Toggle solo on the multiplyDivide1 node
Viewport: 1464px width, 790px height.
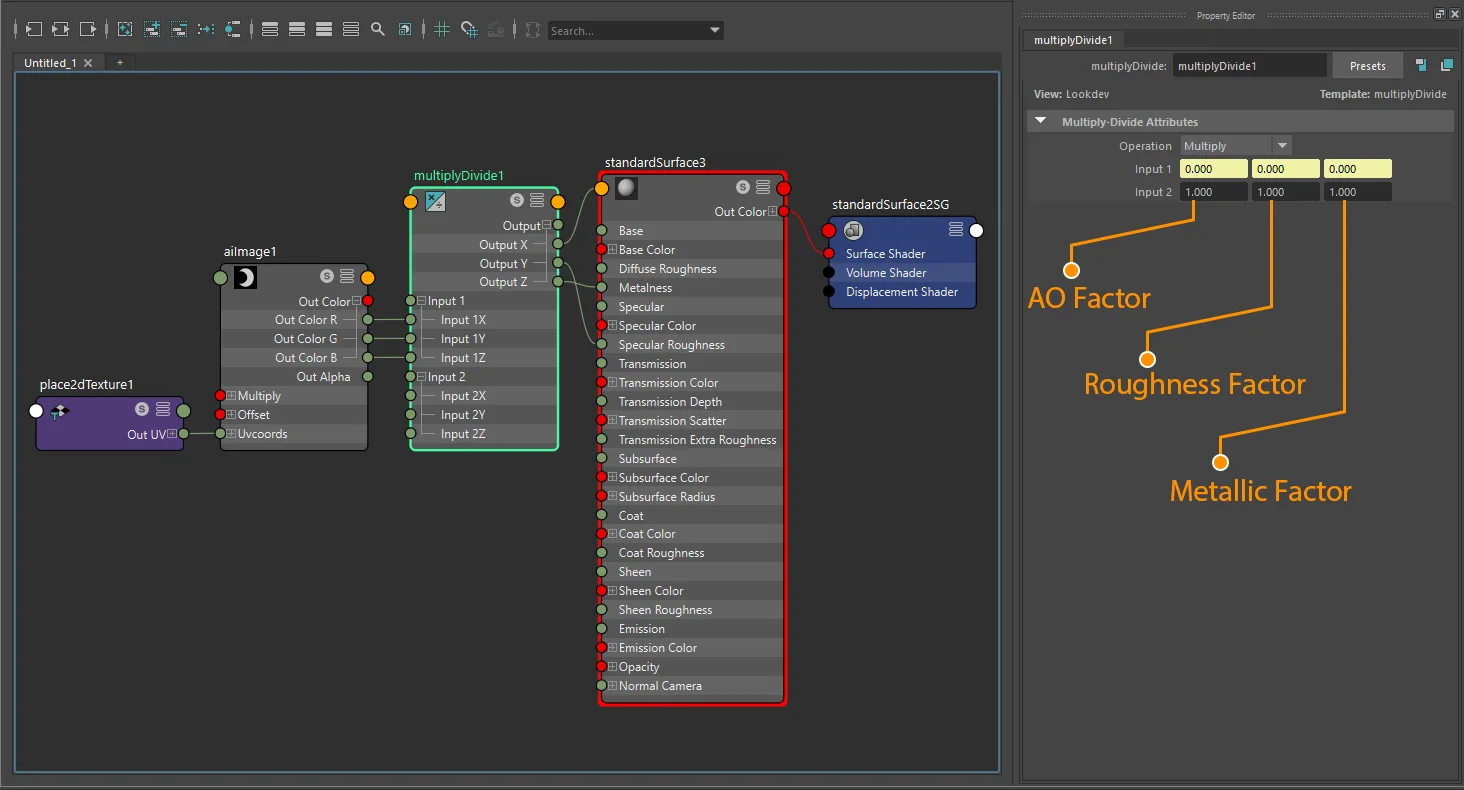click(517, 200)
